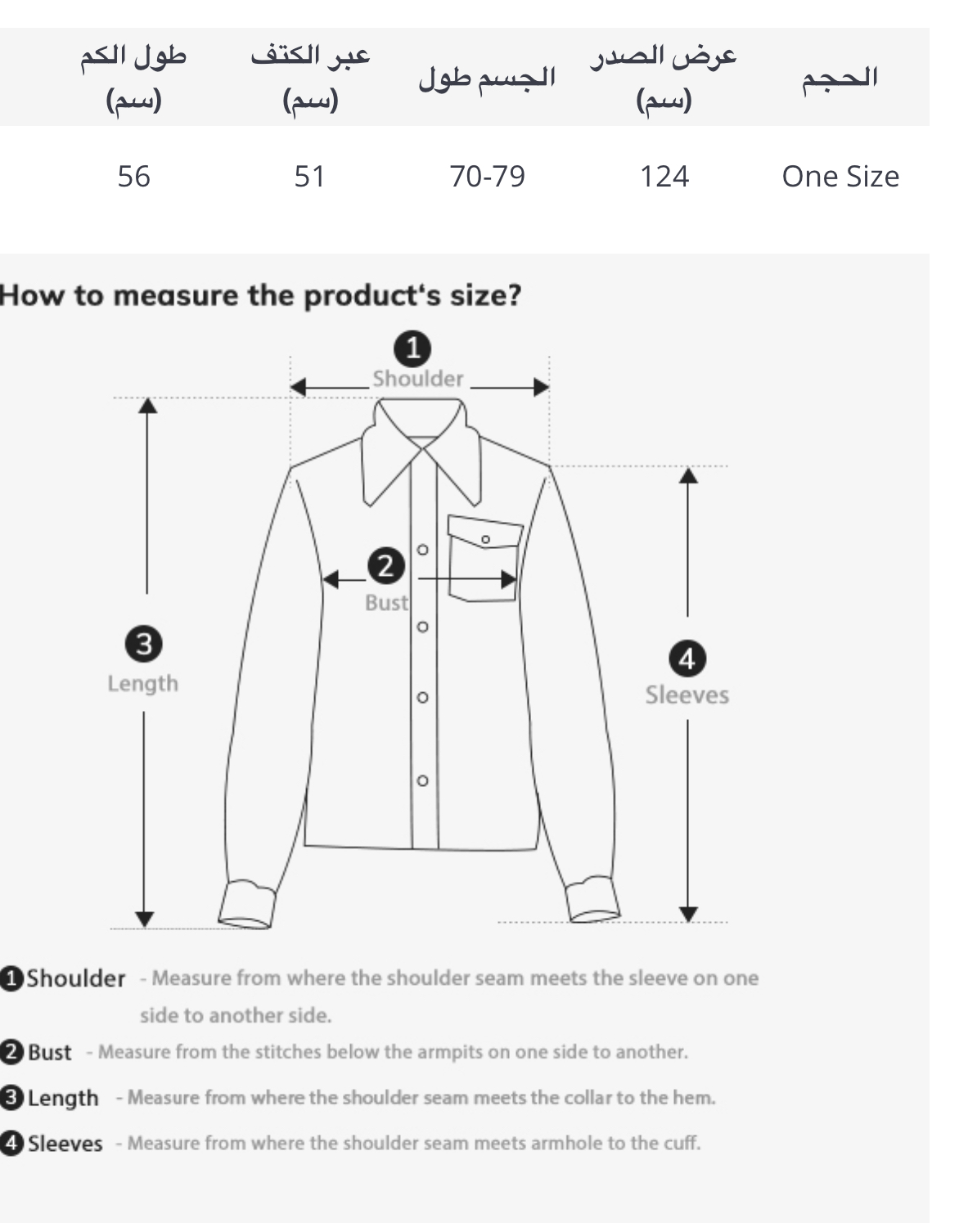Click the number 3 circle above Length label
959x1232 pixels.
pos(143,645)
